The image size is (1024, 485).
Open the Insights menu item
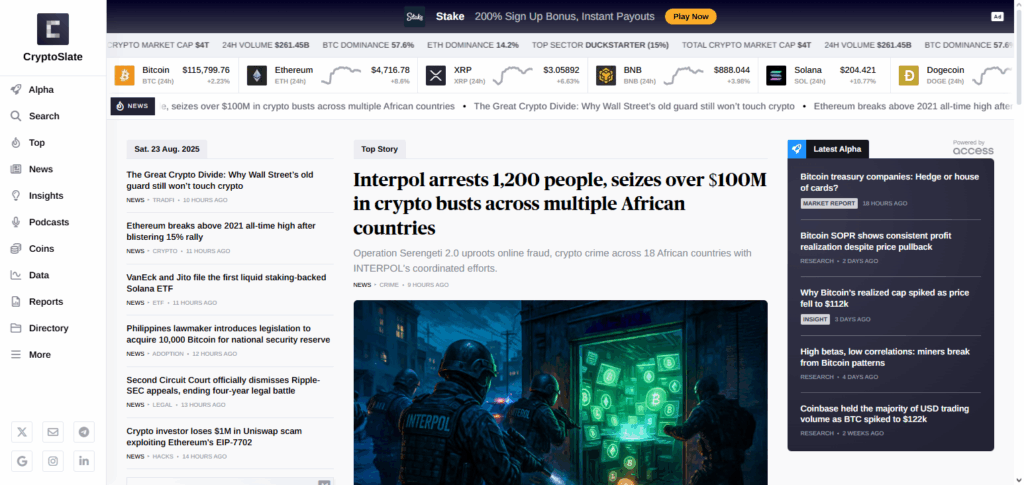(46, 195)
